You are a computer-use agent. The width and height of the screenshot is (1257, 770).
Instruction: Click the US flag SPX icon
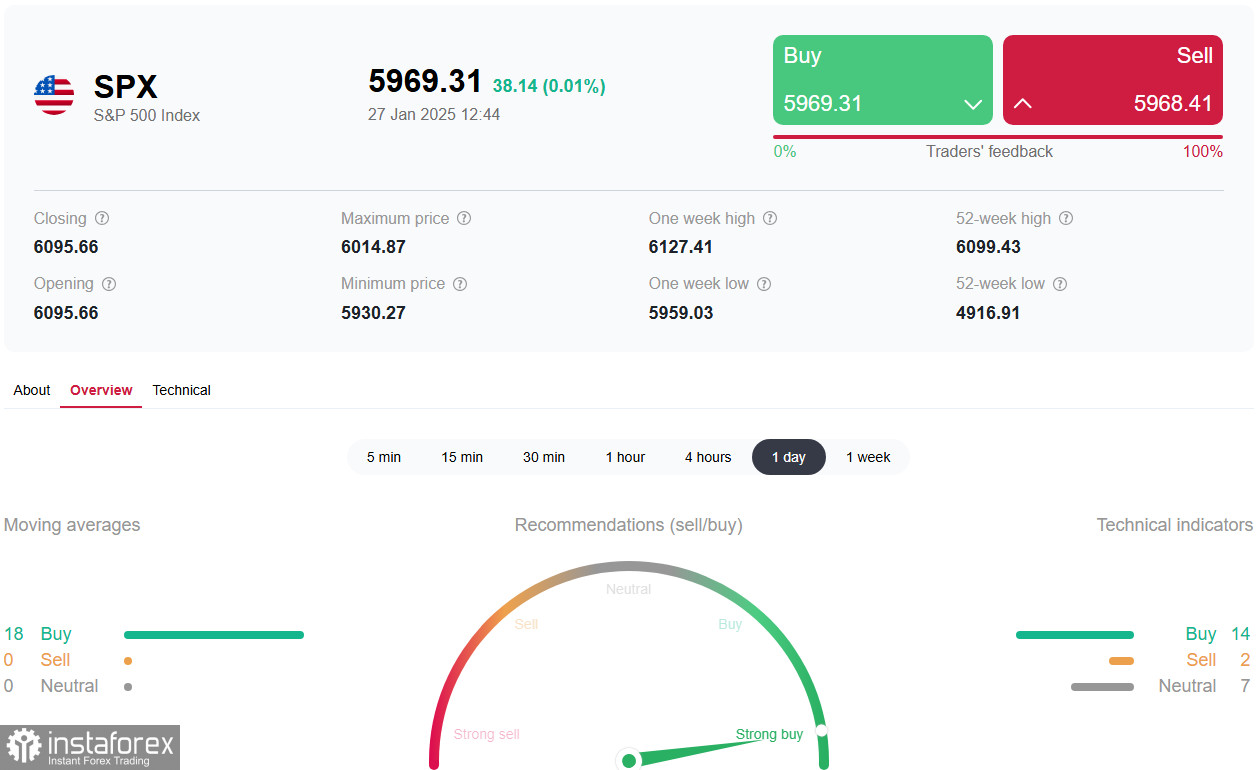(54, 95)
